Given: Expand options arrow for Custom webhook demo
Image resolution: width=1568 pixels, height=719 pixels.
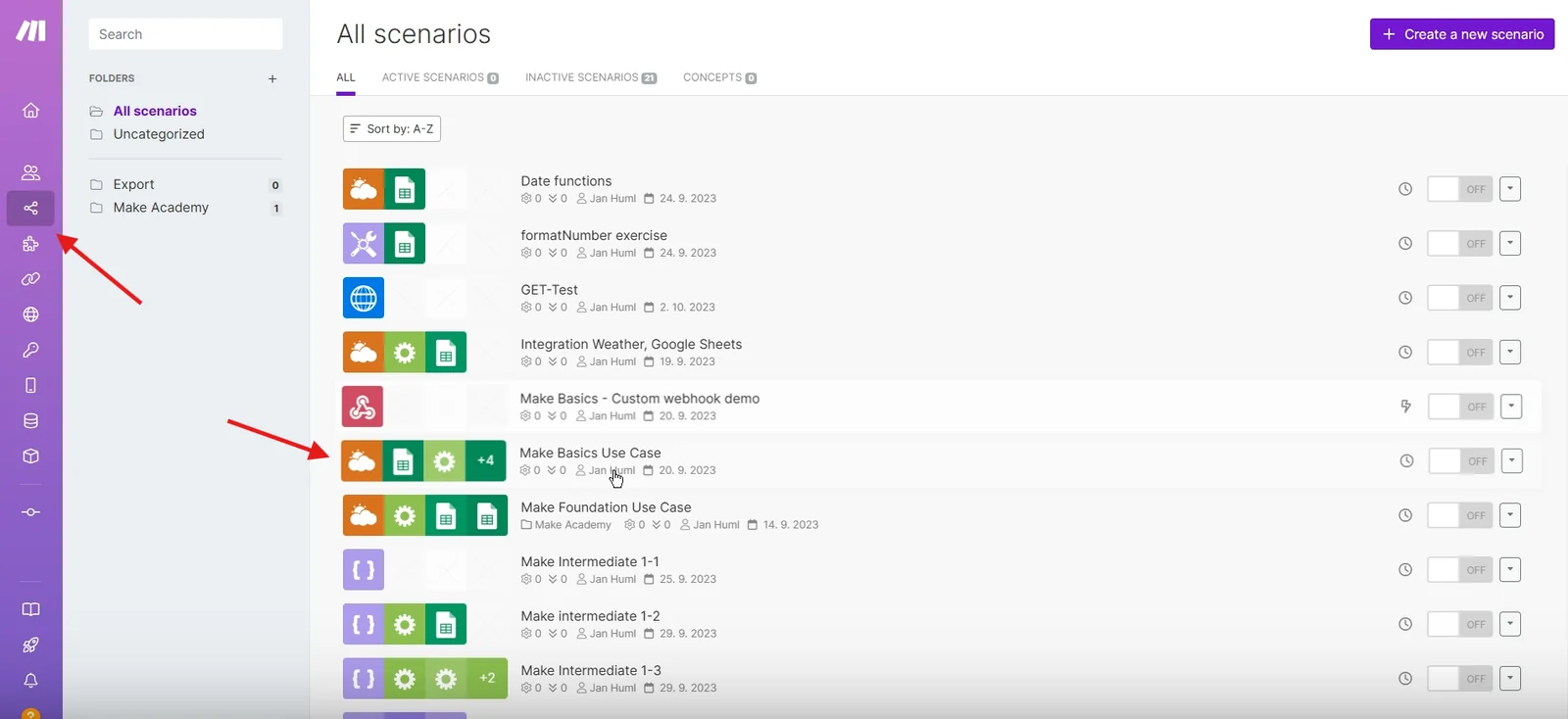Looking at the screenshot, I should 1511,407.
